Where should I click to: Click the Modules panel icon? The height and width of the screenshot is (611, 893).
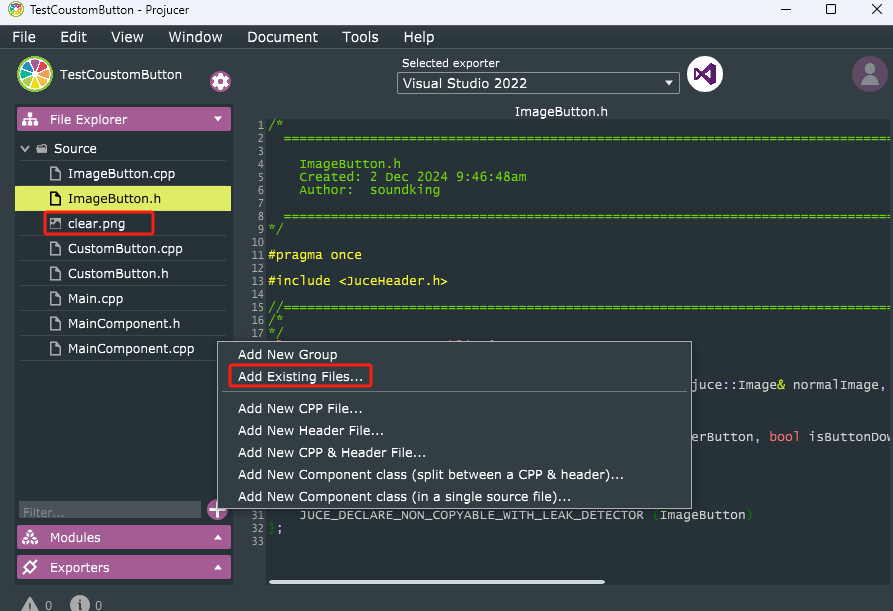[x=30, y=537]
